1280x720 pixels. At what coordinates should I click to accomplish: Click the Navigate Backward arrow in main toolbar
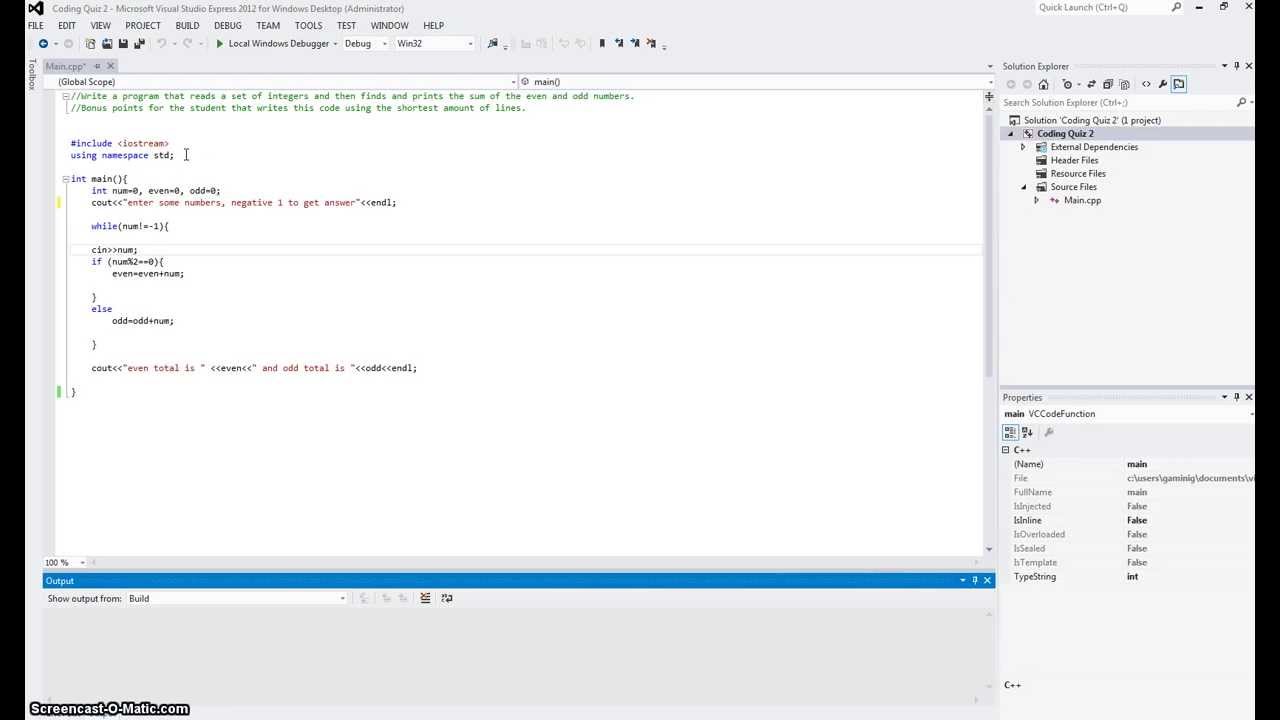click(43, 44)
